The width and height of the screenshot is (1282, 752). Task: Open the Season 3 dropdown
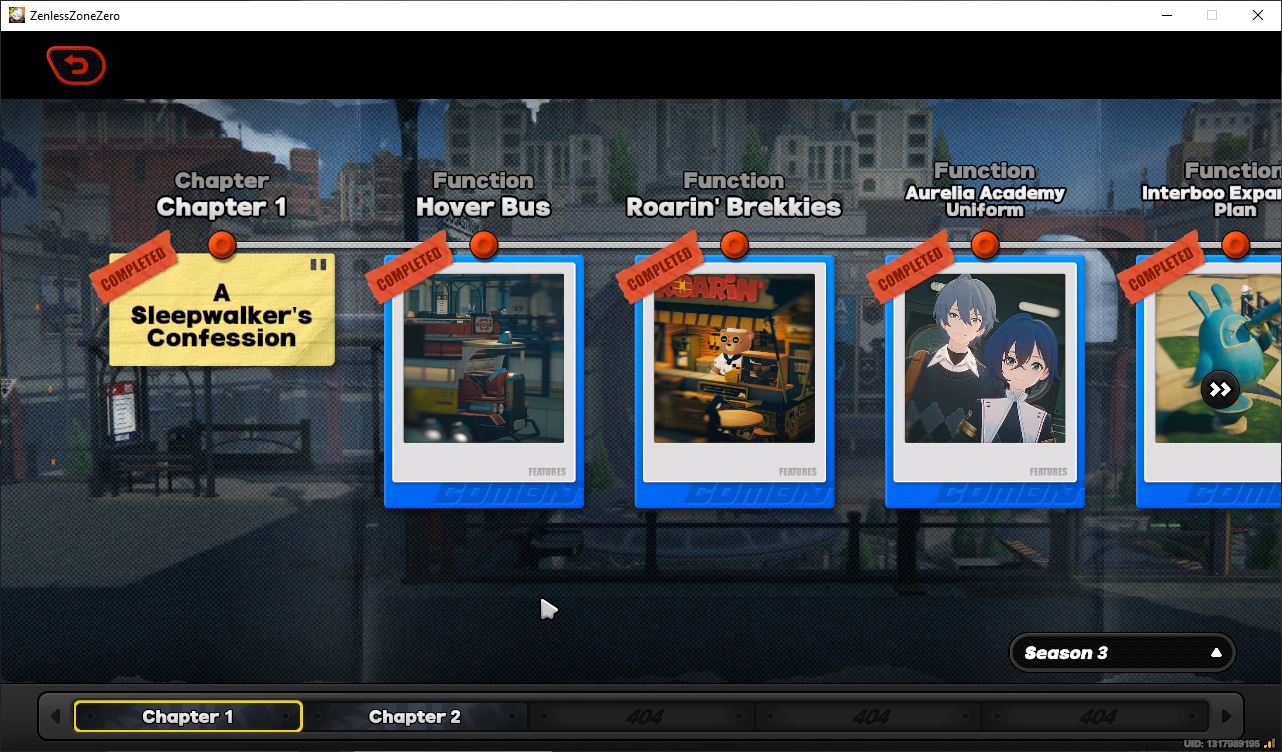tap(1123, 653)
